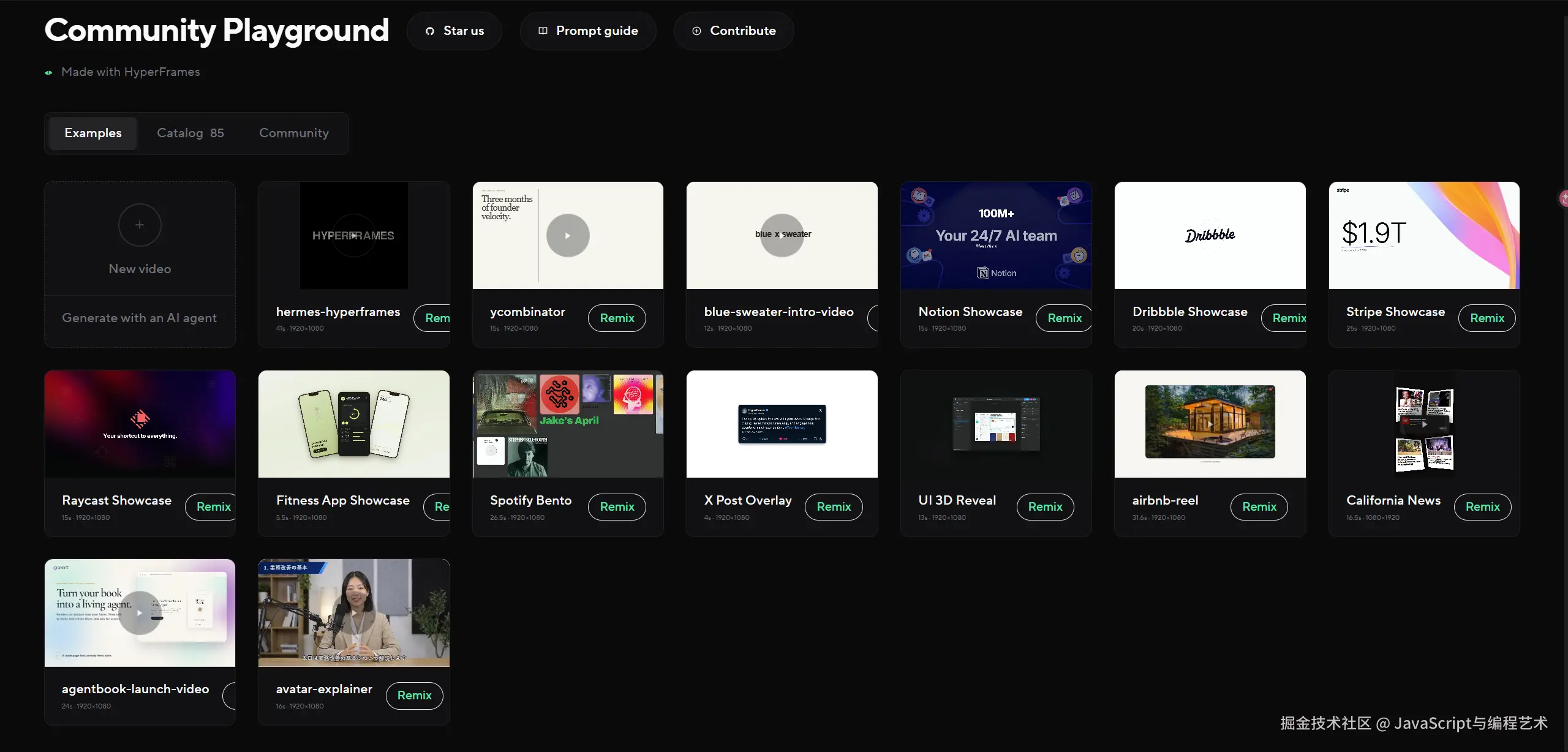
Task: Remix the Fitness App Showcase video
Action: (x=437, y=506)
